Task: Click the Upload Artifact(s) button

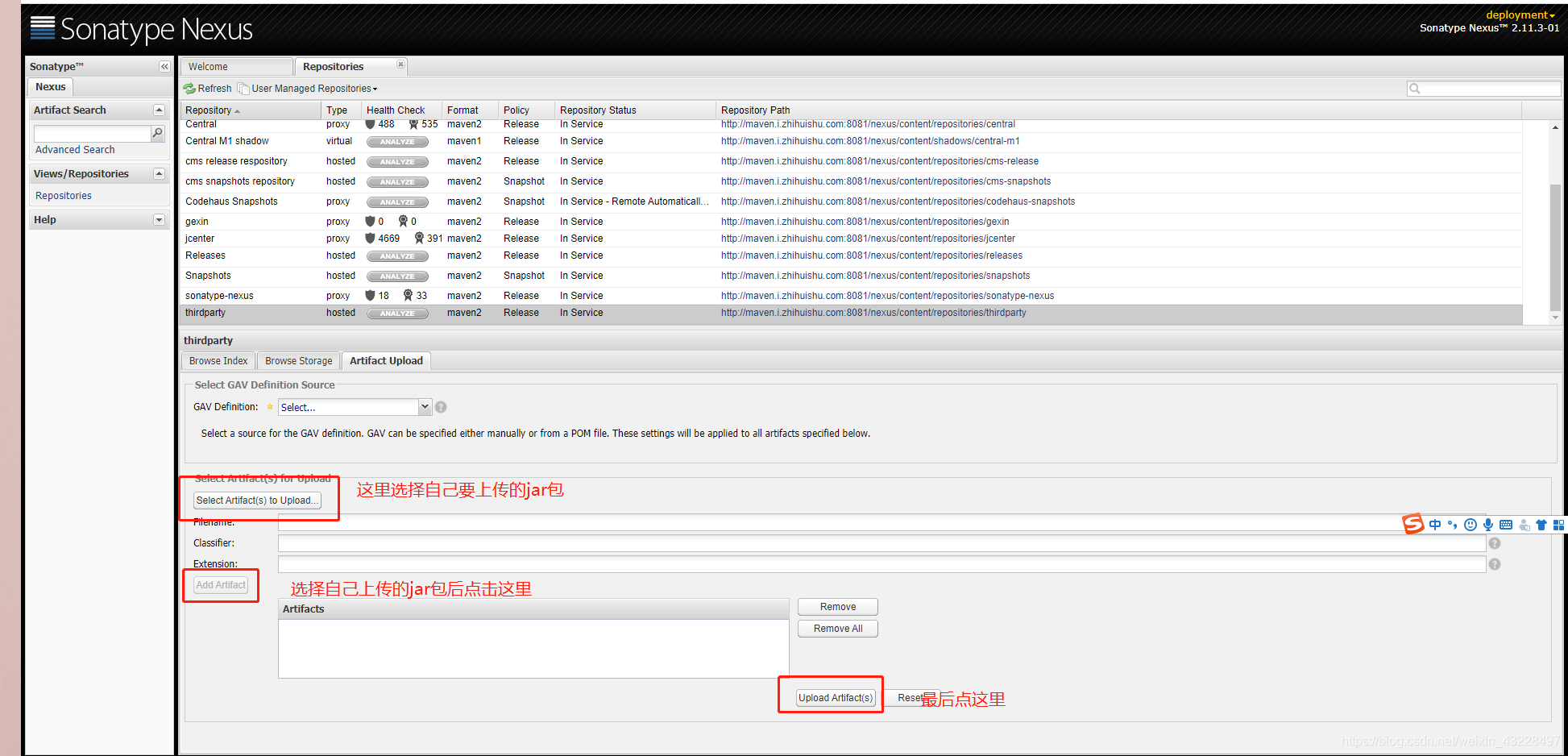Action: (x=836, y=698)
